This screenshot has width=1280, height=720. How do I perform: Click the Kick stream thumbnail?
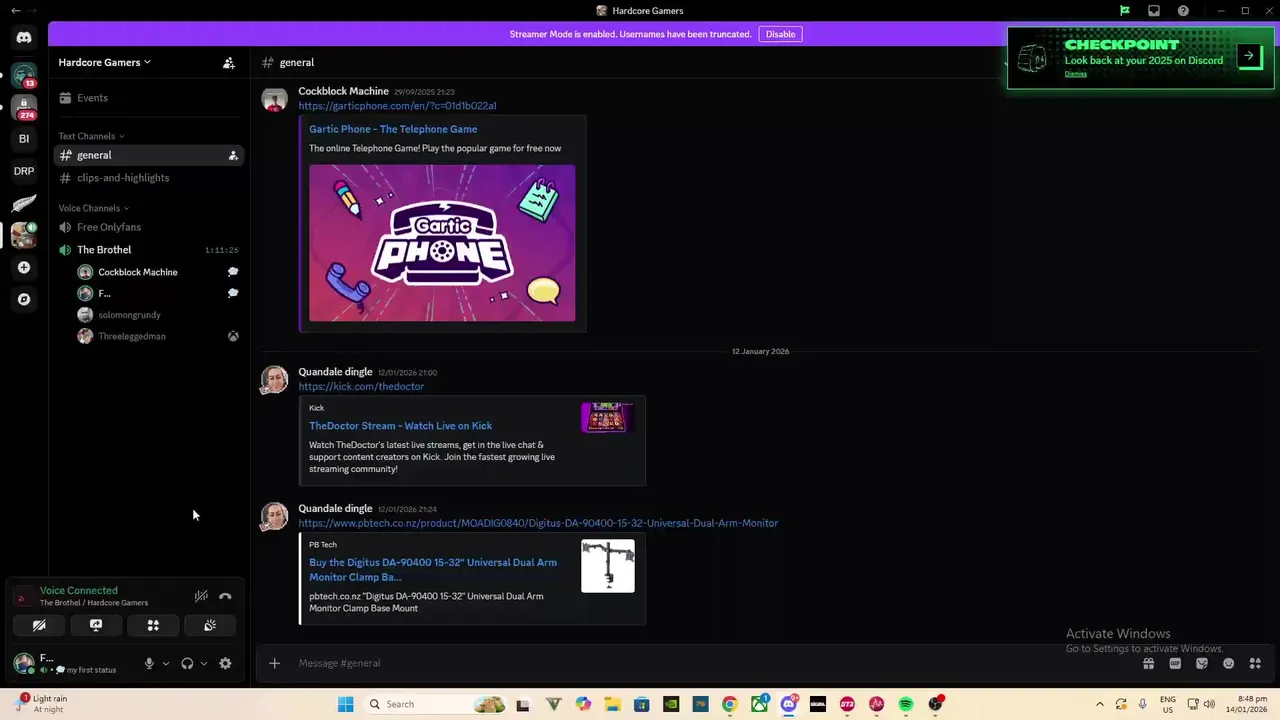tap(608, 417)
